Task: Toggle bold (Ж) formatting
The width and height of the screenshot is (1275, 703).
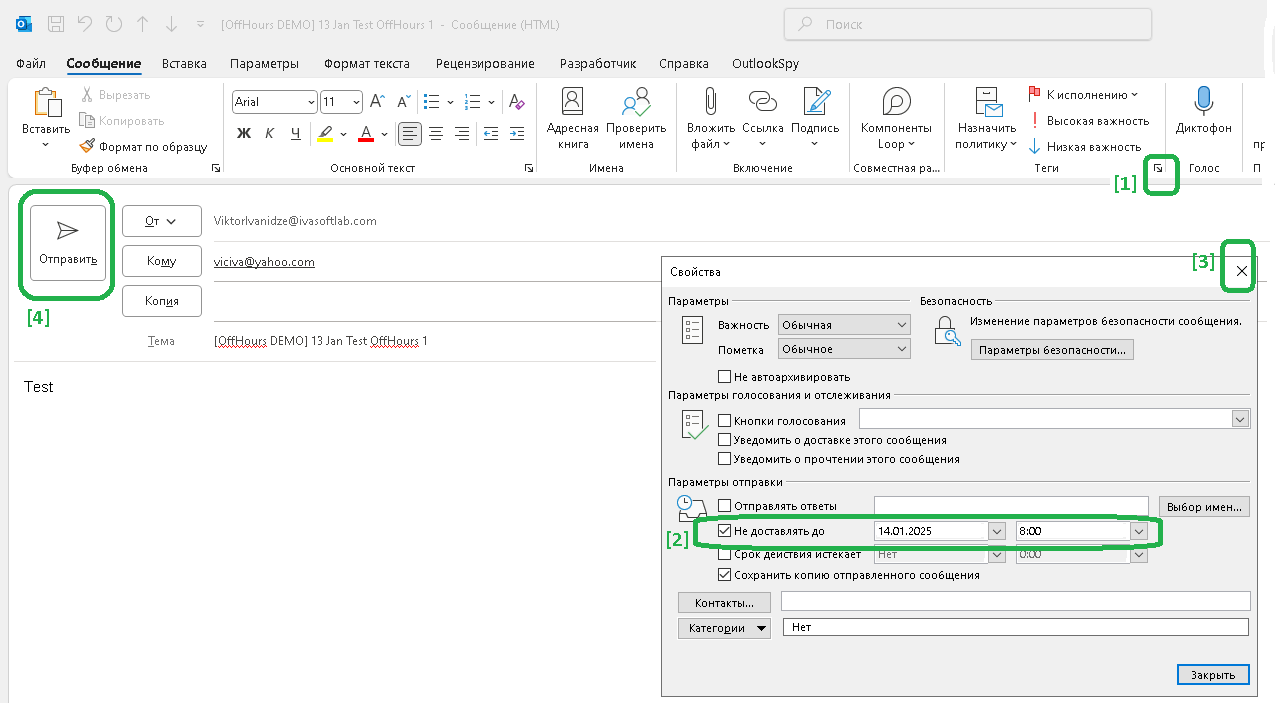Action: click(243, 133)
